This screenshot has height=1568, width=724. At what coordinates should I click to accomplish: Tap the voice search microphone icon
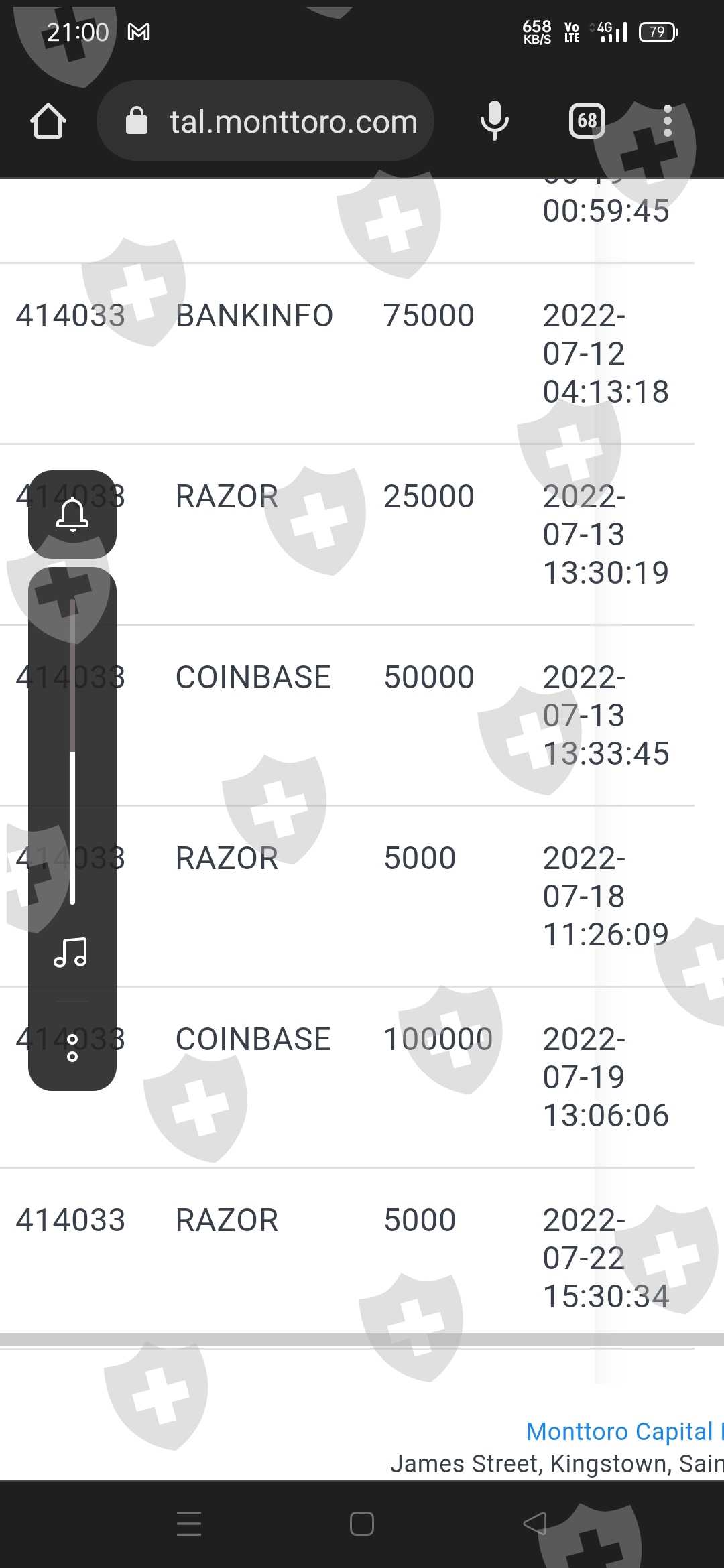[x=495, y=121]
